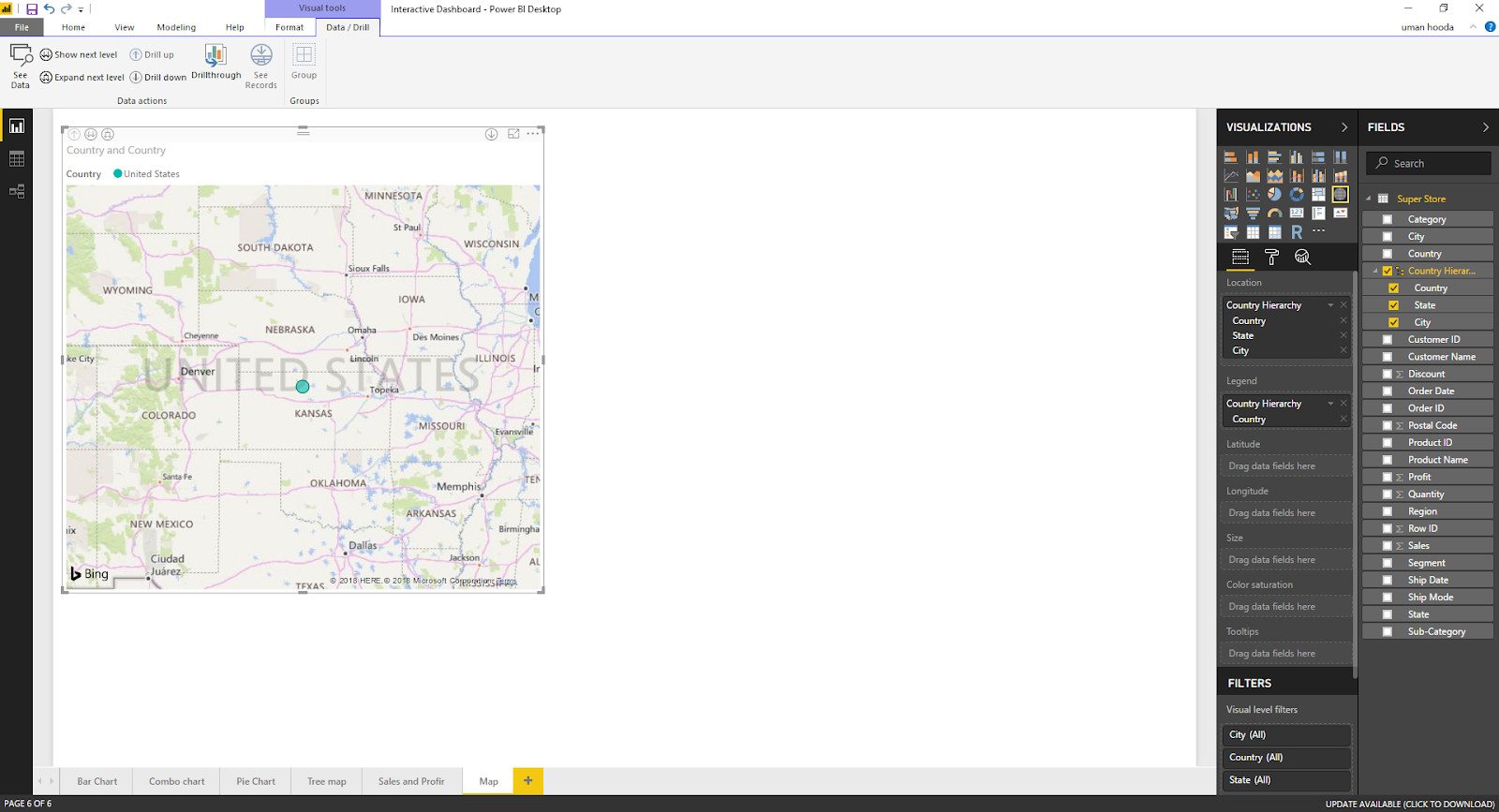
Task: Save the report with the floppy disk icon
Action: (x=32, y=9)
